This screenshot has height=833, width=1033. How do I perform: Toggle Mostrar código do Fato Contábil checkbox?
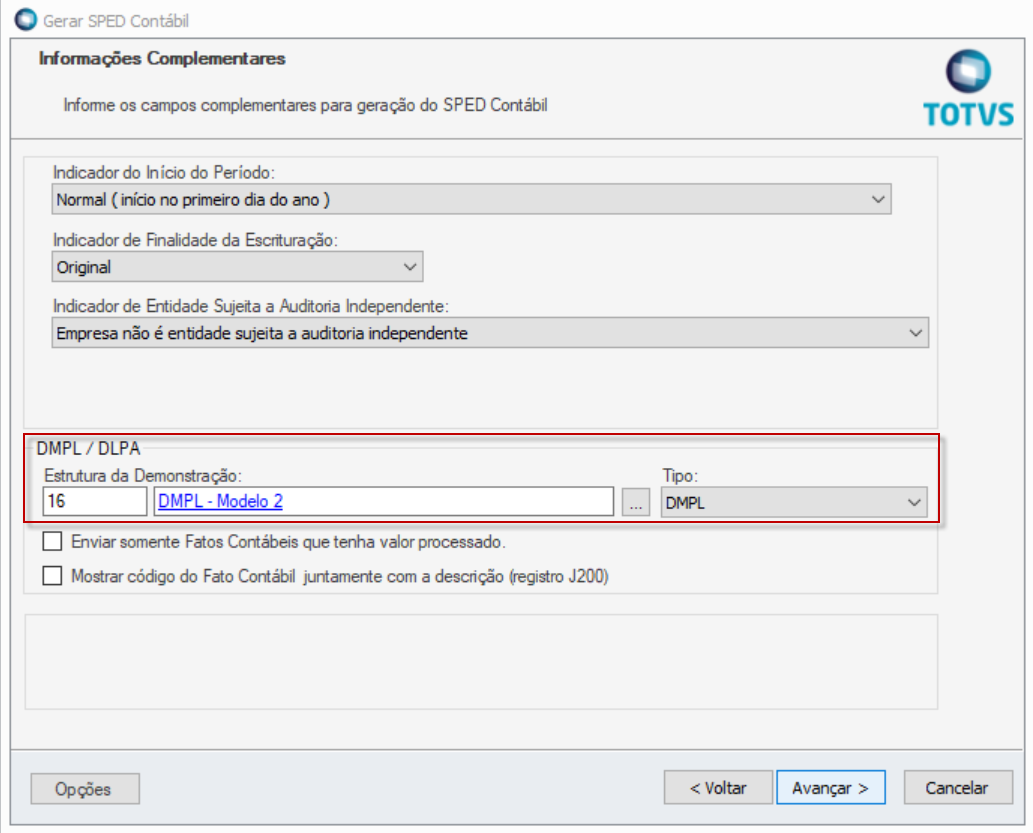52,576
